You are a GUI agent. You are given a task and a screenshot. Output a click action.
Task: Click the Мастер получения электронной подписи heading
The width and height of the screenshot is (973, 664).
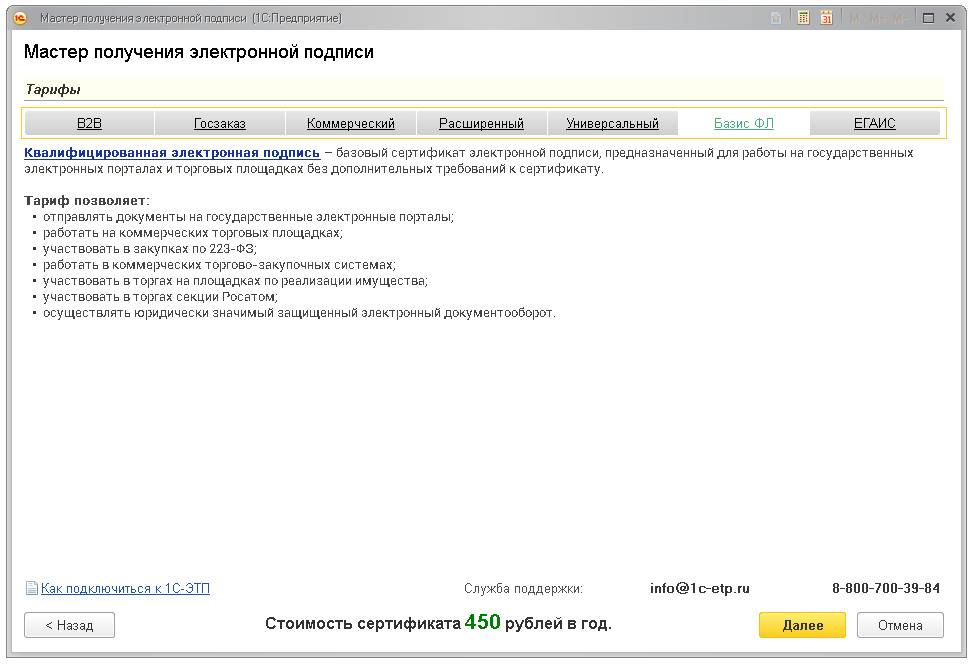199,52
